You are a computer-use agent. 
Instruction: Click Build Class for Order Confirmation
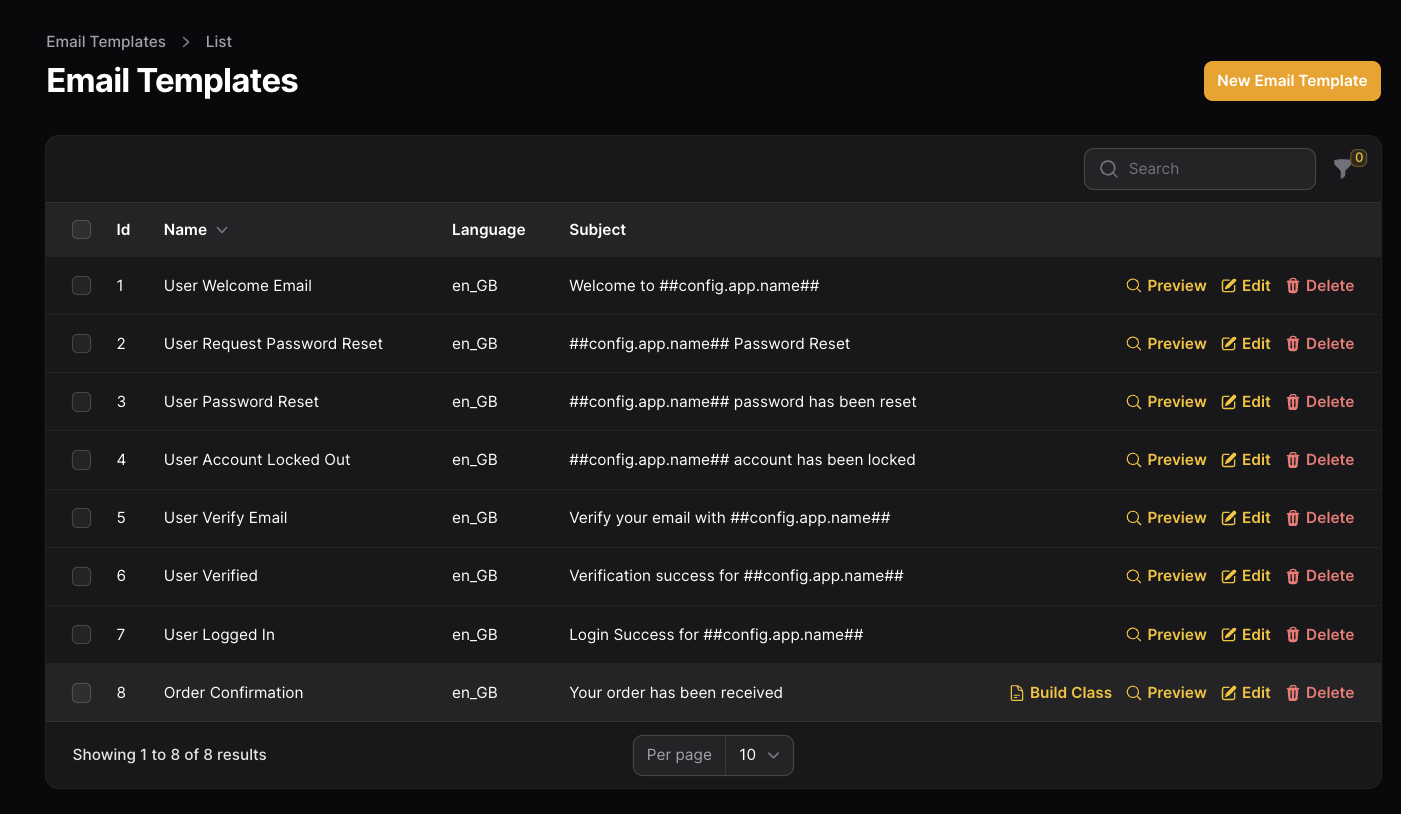pyautogui.click(x=1061, y=693)
